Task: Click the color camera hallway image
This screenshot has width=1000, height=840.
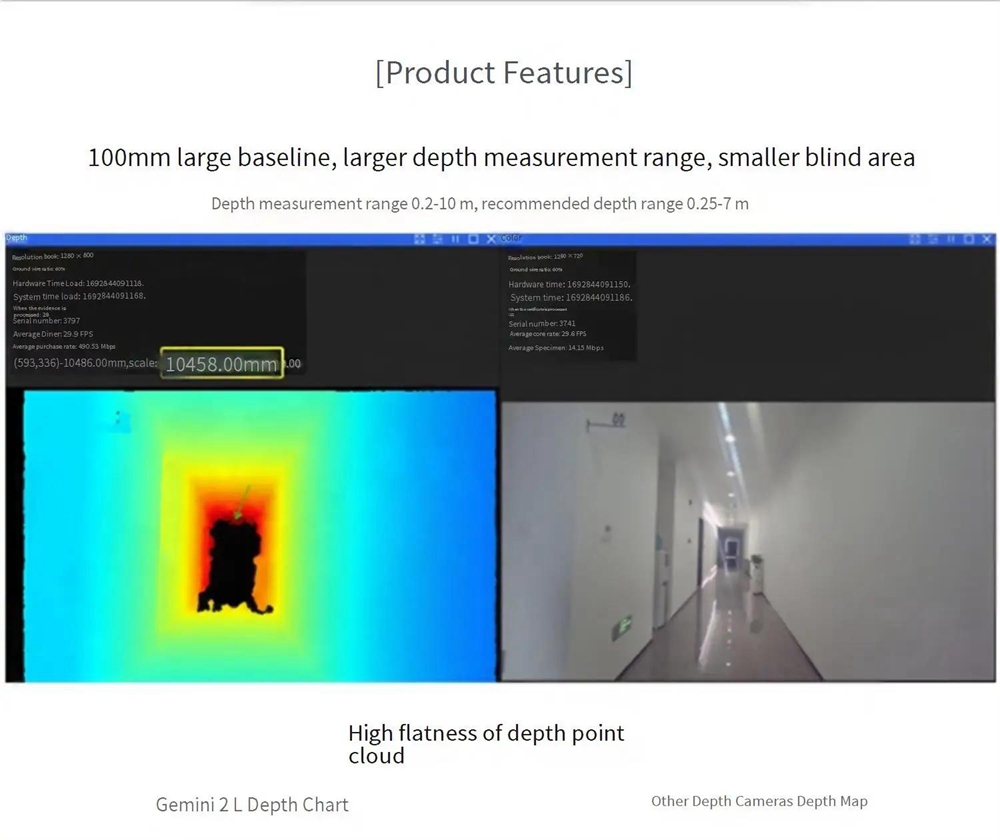Action: click(x=748, y=542)
